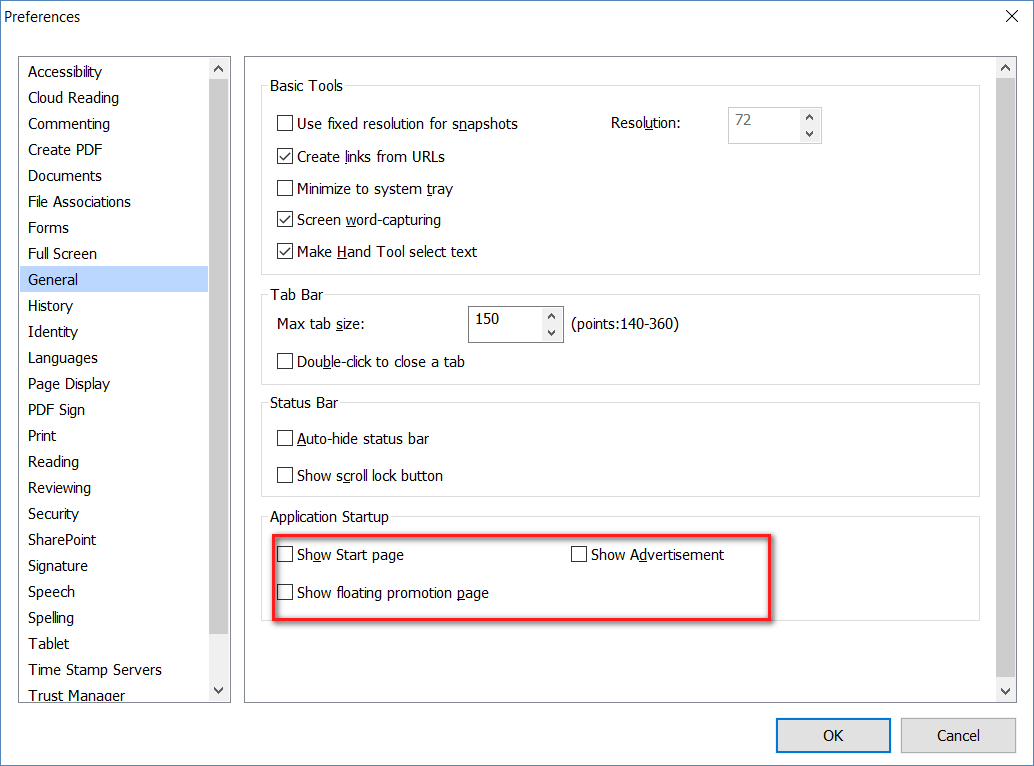Cancel the Preferences dialog
This screenshot has width=1034, height=766.
[x=957, y=735]
